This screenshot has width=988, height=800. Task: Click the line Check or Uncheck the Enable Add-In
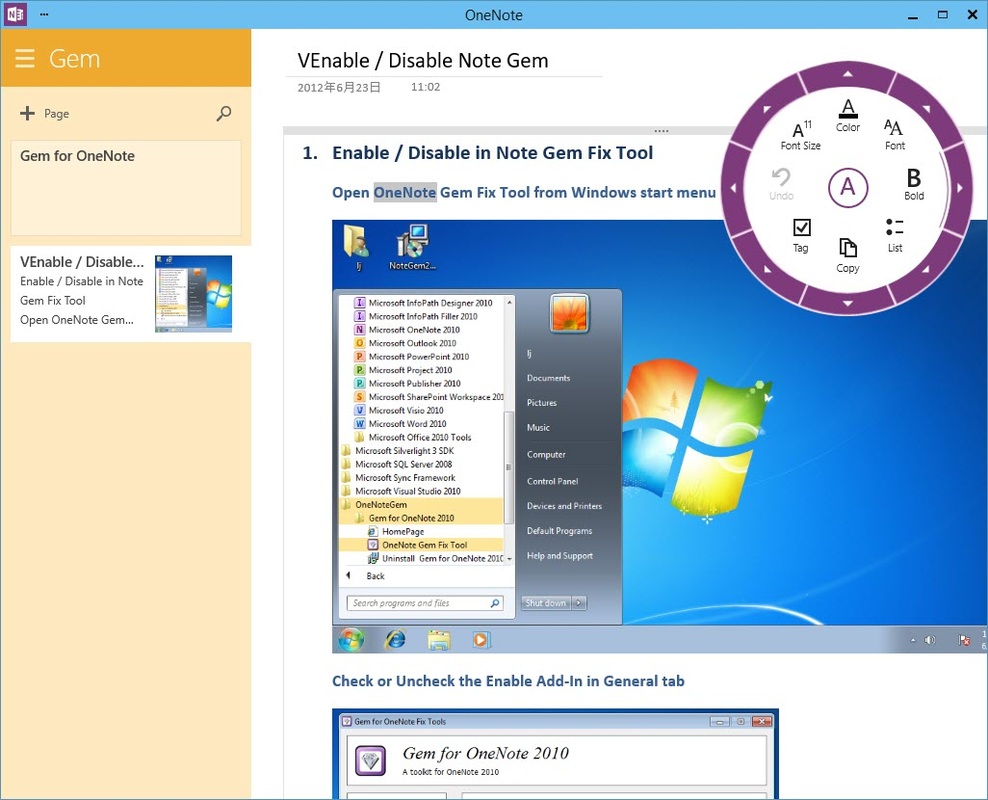click(508, 681)
